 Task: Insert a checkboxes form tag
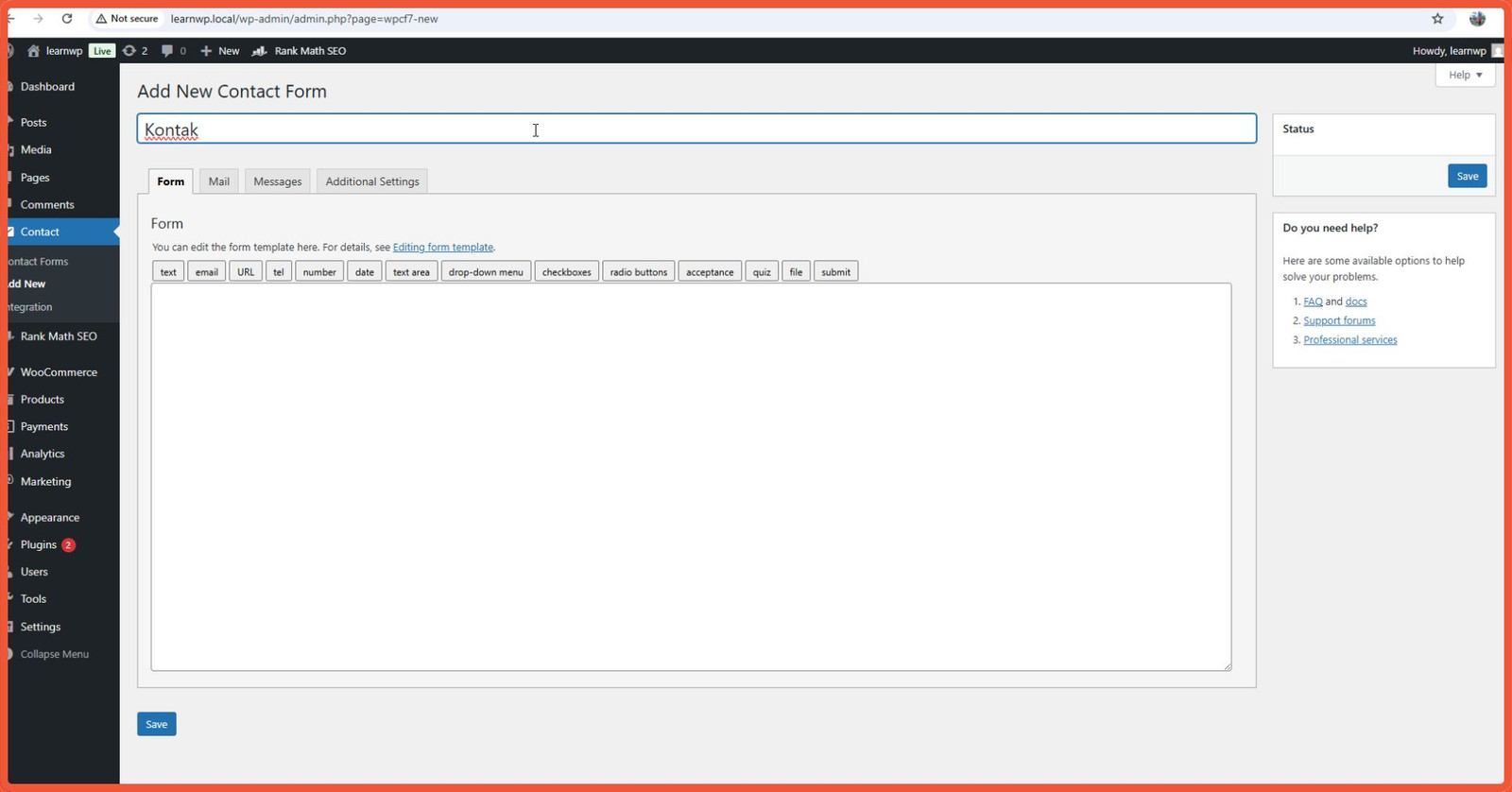566,272
